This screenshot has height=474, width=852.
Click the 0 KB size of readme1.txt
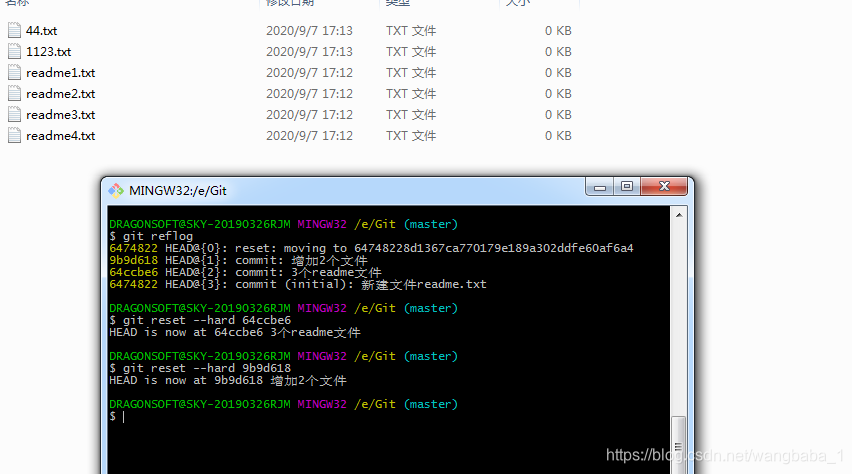tap(558, 72)
